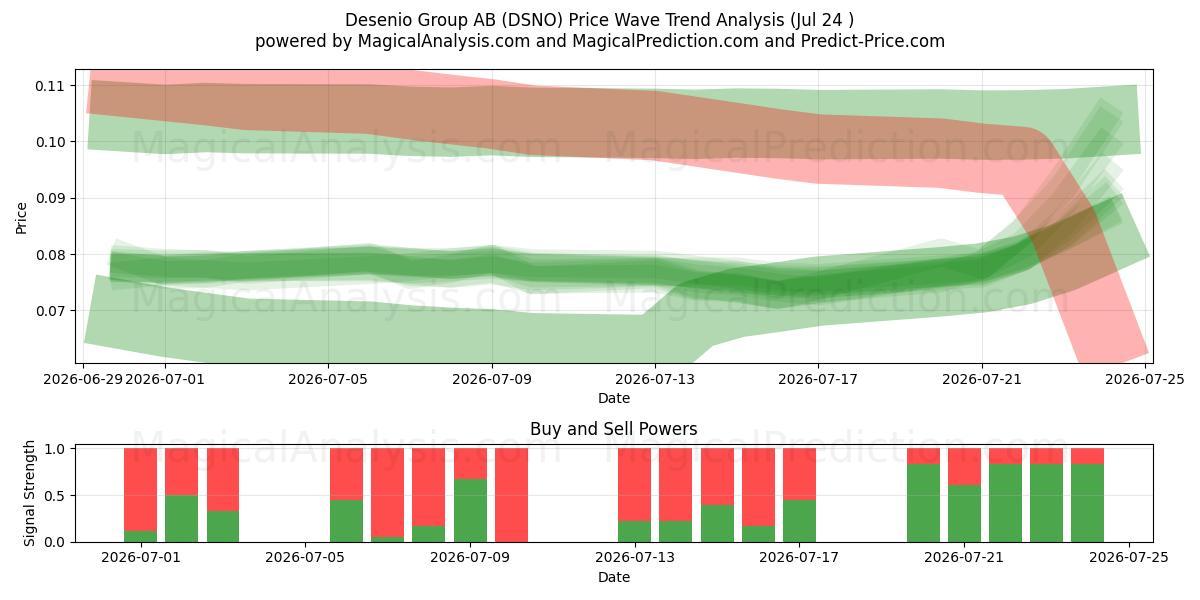The width and height of the screenshot is (1200, 600).
Task: Click the 2026-07-21 date tick under the price chart
Action: [x=981, y=379]
